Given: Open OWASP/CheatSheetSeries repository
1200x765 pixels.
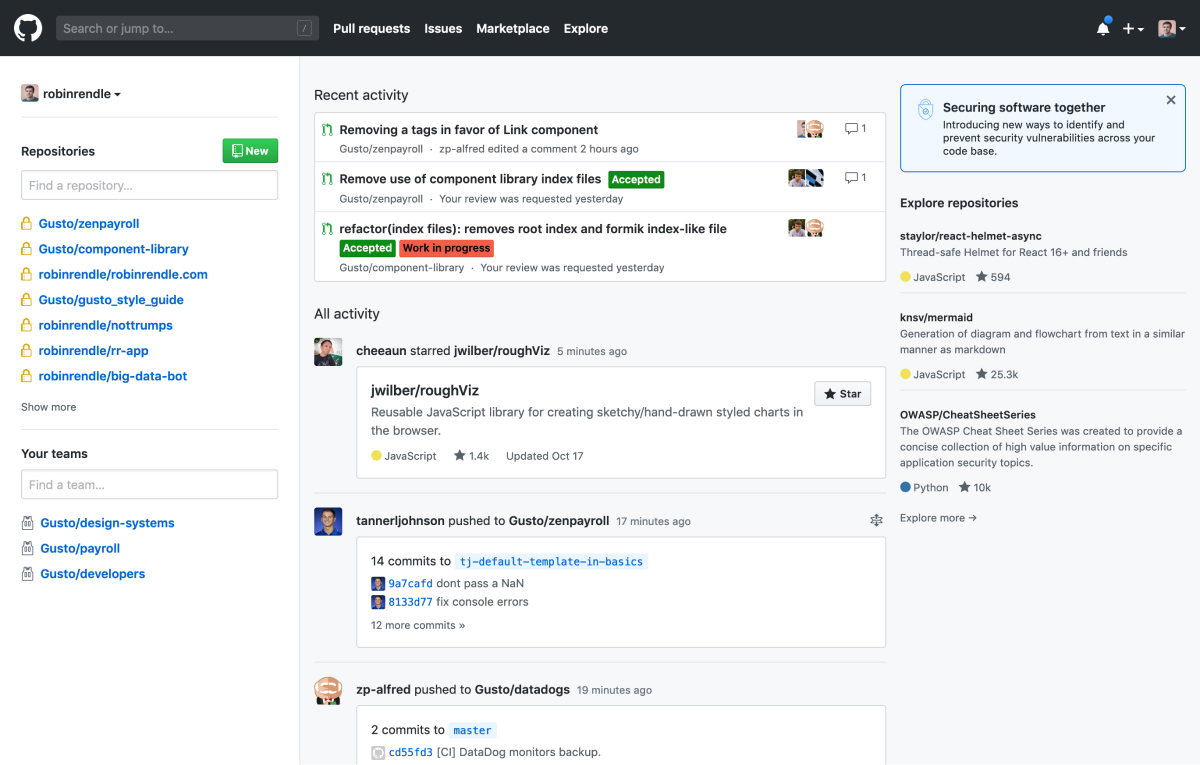Looking at the screenshot, I should point(968,414).
